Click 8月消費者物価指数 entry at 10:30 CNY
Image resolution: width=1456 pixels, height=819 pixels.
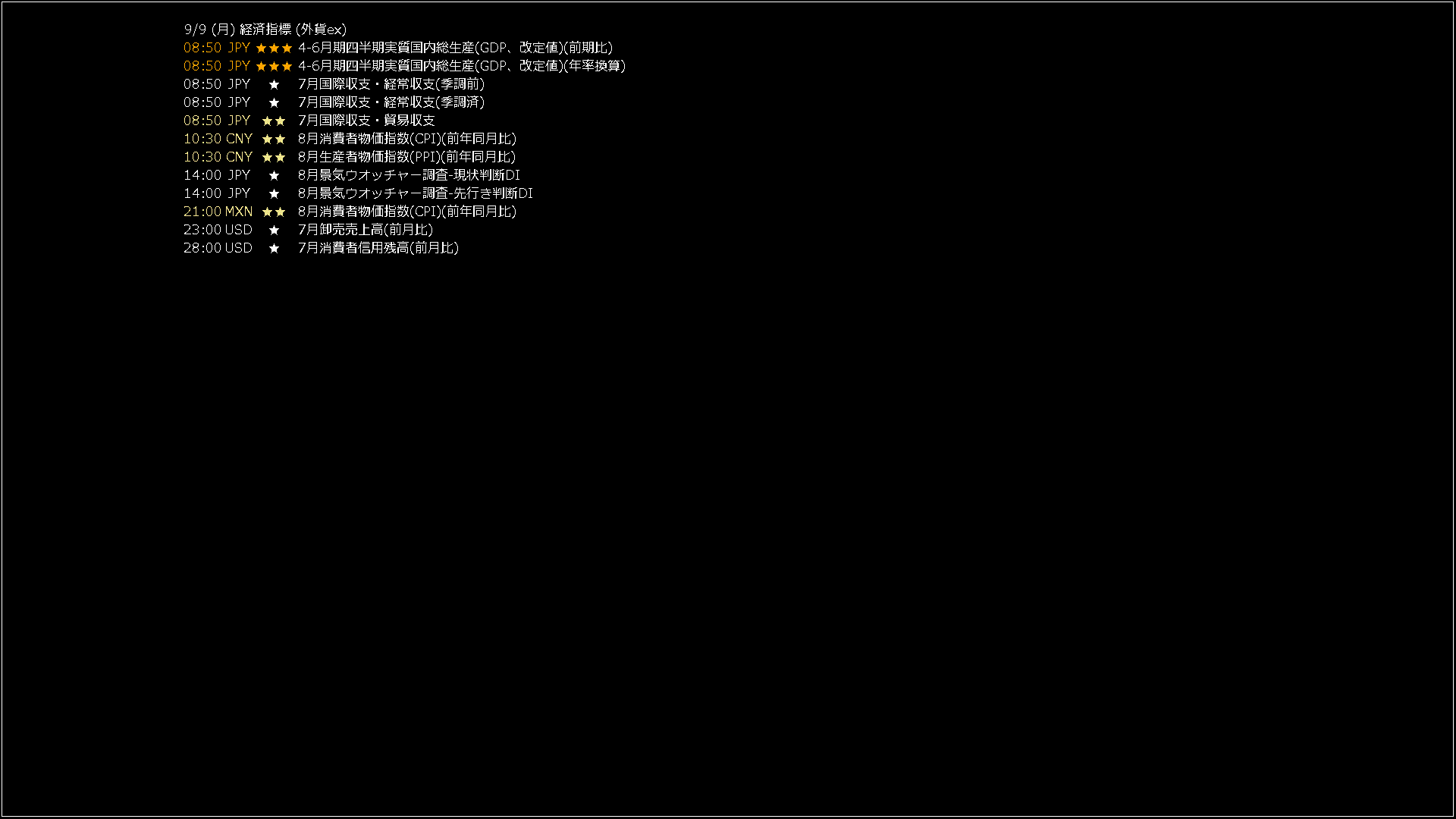pos(407,139)
